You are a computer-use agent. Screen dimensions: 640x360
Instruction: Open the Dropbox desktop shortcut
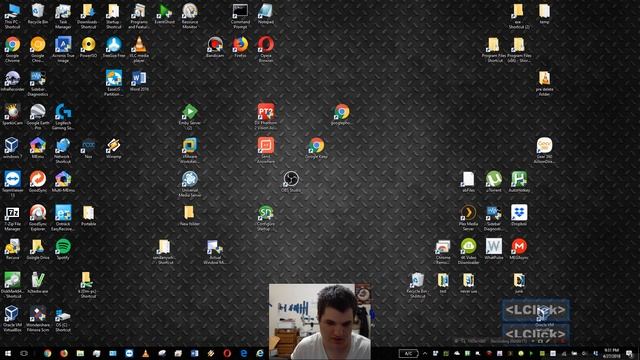[x=519, y=215]
